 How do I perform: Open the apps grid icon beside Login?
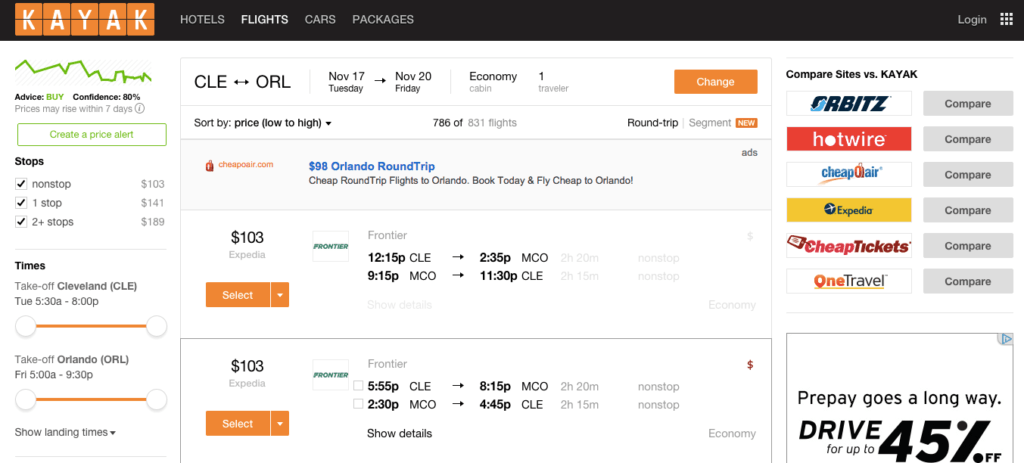pyautogui.click(x=1006, y=19)
